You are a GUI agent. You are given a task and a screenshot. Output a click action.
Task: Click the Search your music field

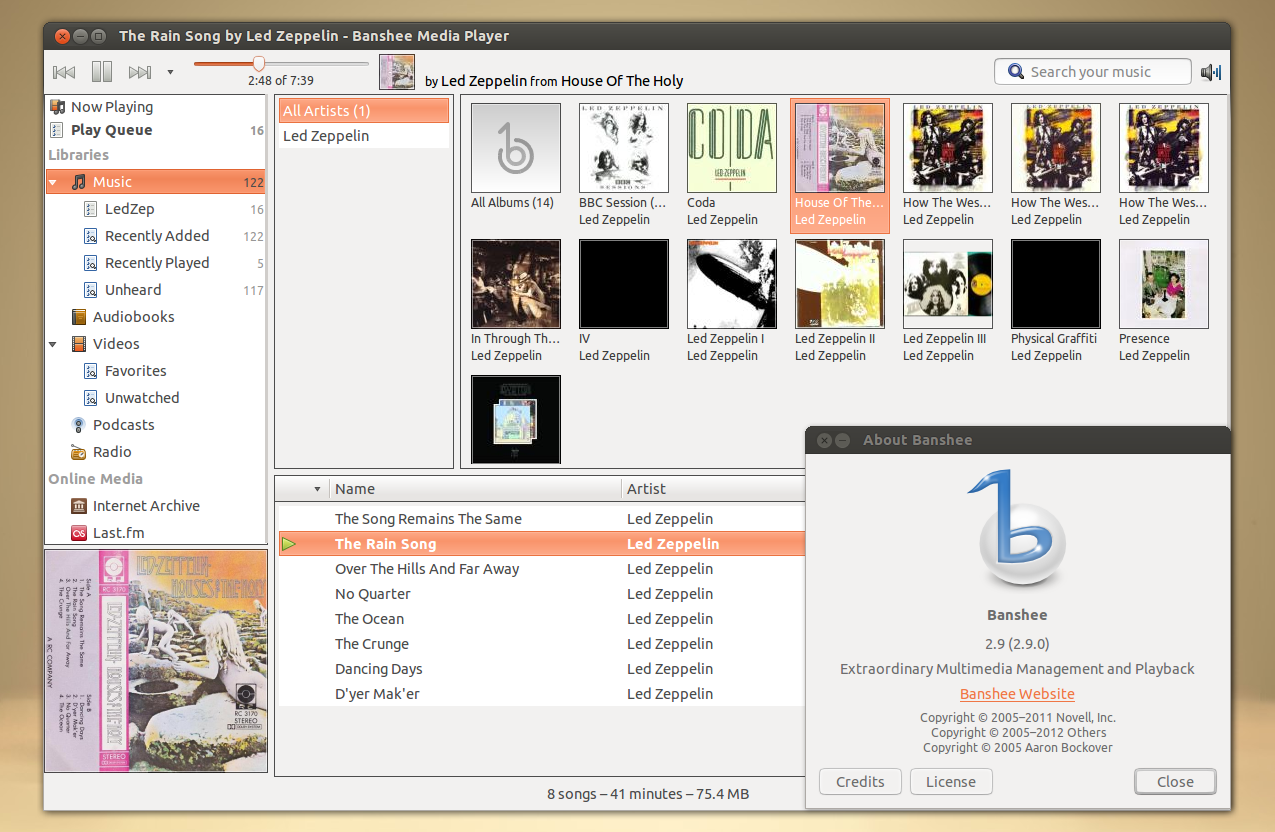tap(1092, 72)
